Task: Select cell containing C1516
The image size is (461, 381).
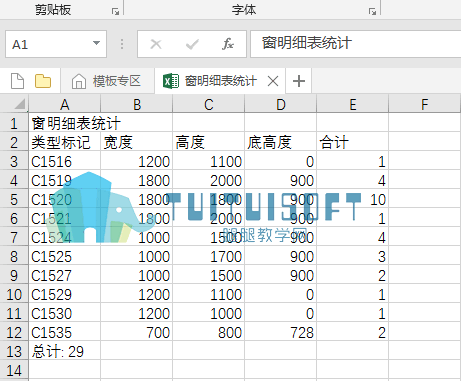Action: 65,161
